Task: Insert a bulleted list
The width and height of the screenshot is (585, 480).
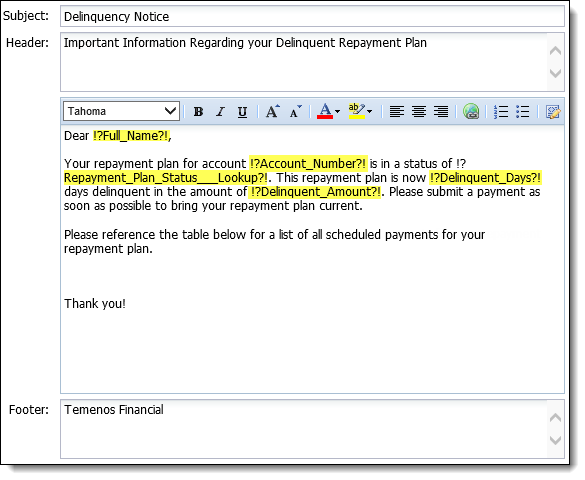Action: click(523, 112)
